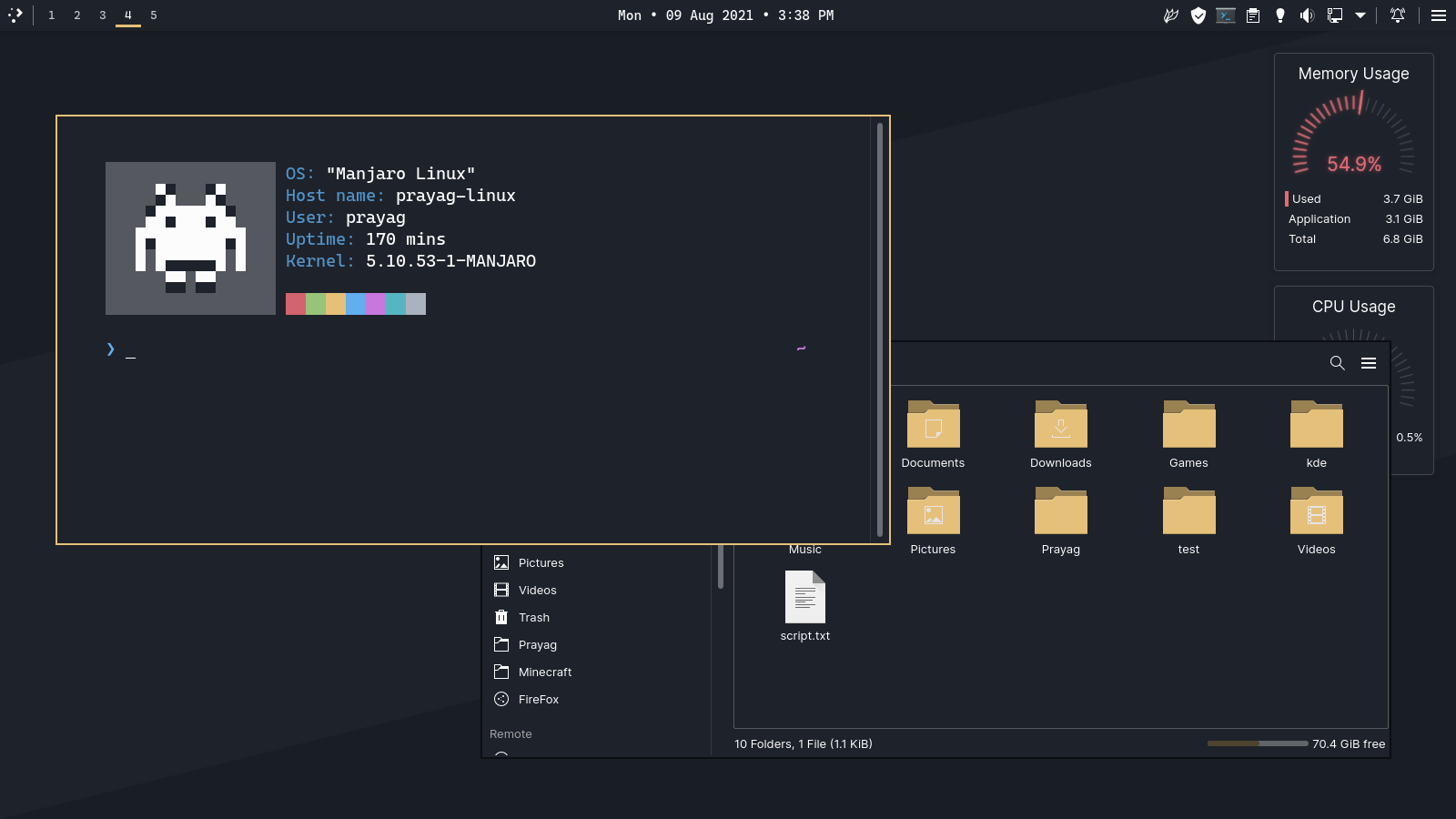
Task: Click the '70.4 GiB free' status text
Action: (1349, 744)
